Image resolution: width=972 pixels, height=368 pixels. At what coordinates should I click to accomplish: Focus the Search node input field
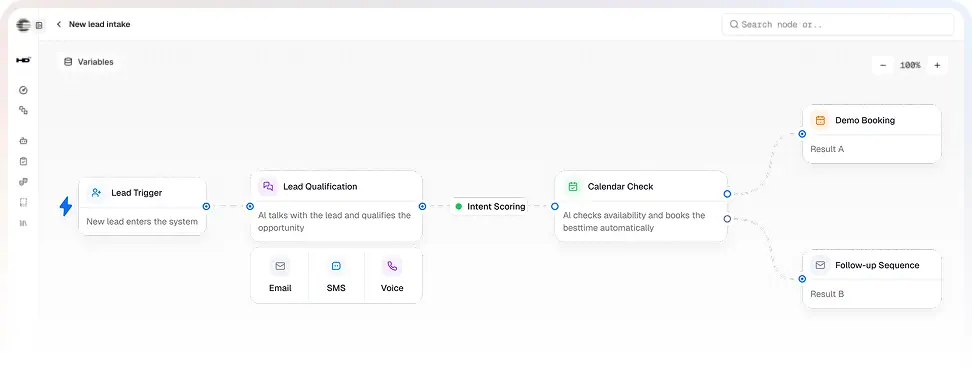pyautogui.click(x=837, y=25)
